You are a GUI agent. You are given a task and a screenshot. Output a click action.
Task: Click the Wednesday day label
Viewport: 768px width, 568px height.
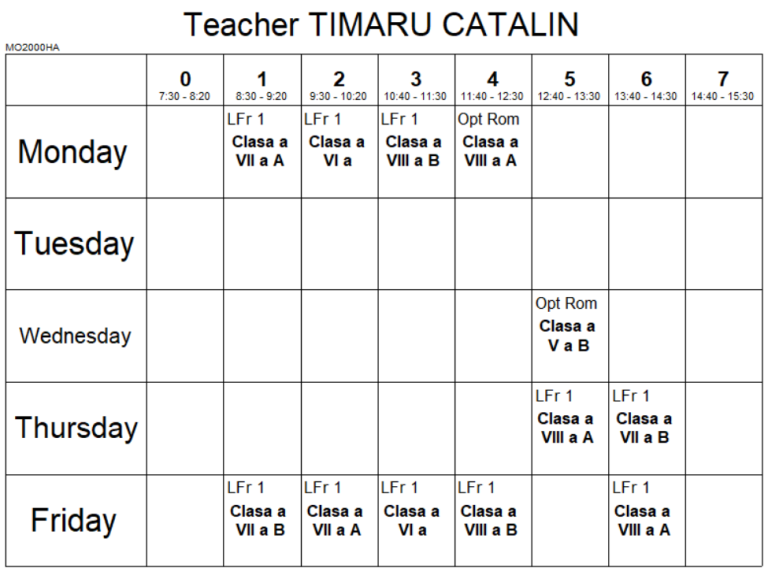pos(75,336)
